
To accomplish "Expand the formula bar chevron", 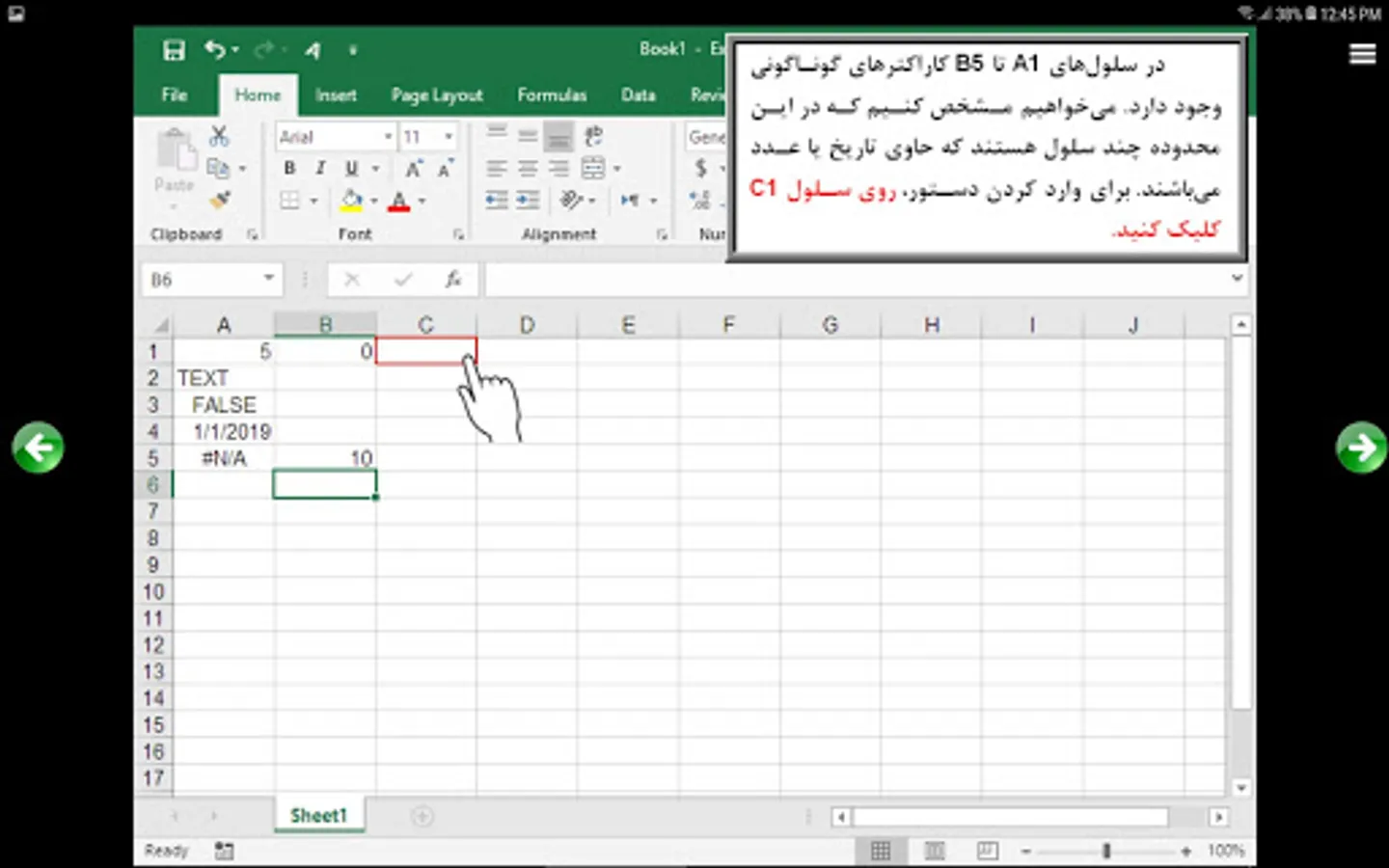I will (x=1238, y=279).
